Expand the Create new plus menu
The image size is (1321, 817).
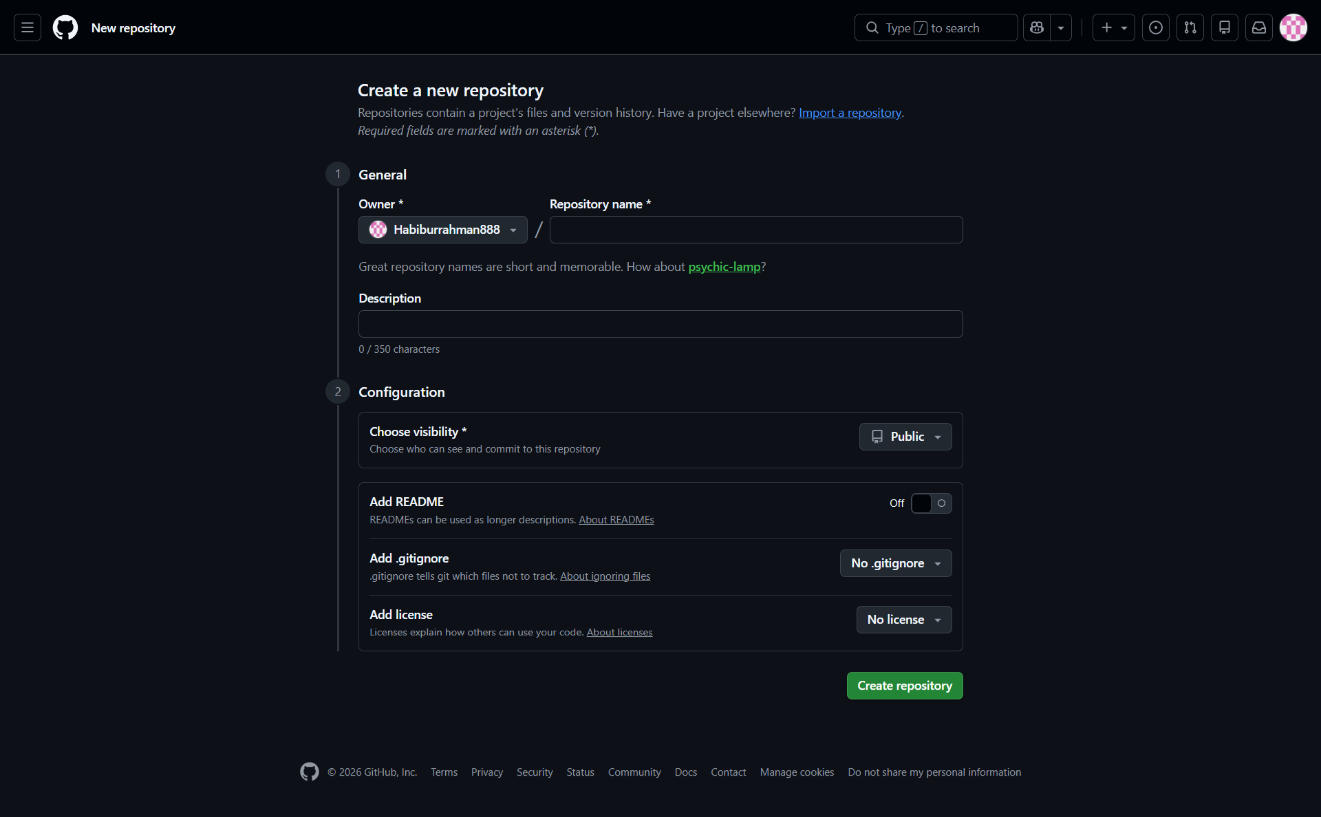point(1113,28)
